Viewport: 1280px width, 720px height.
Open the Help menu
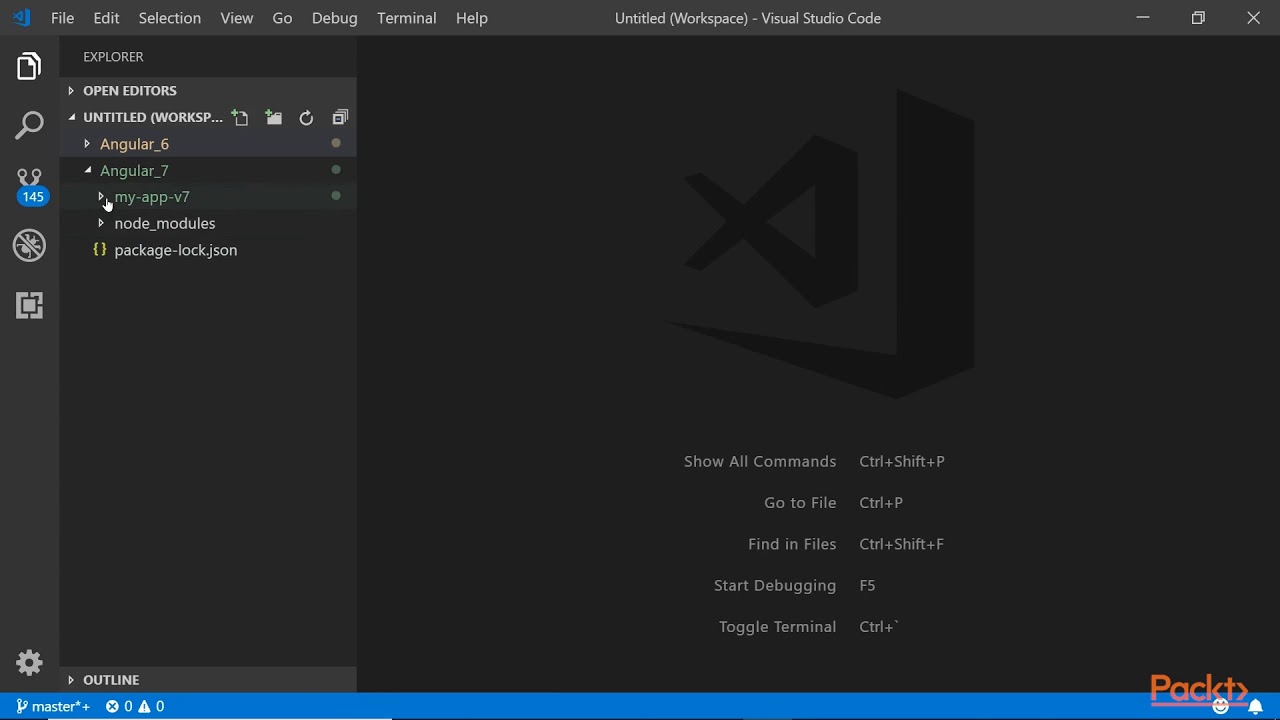472,18
